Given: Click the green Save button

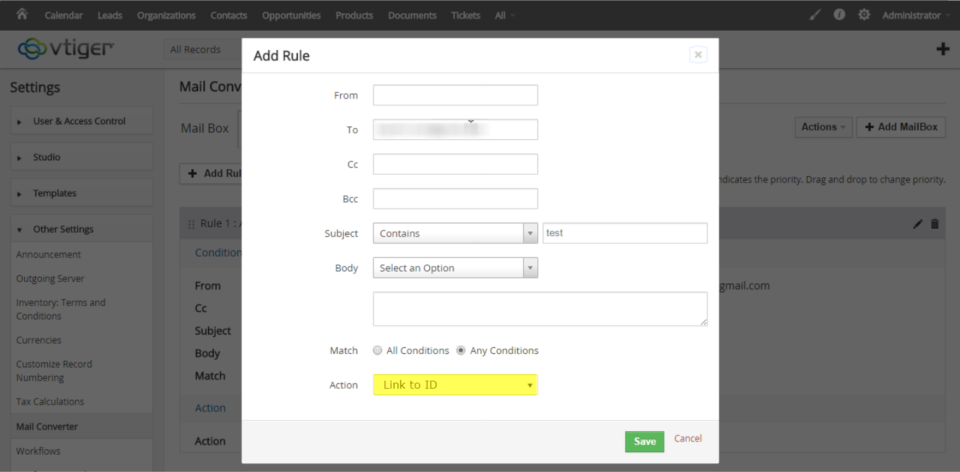Looking at the screenshot, I should click(644, 441).
